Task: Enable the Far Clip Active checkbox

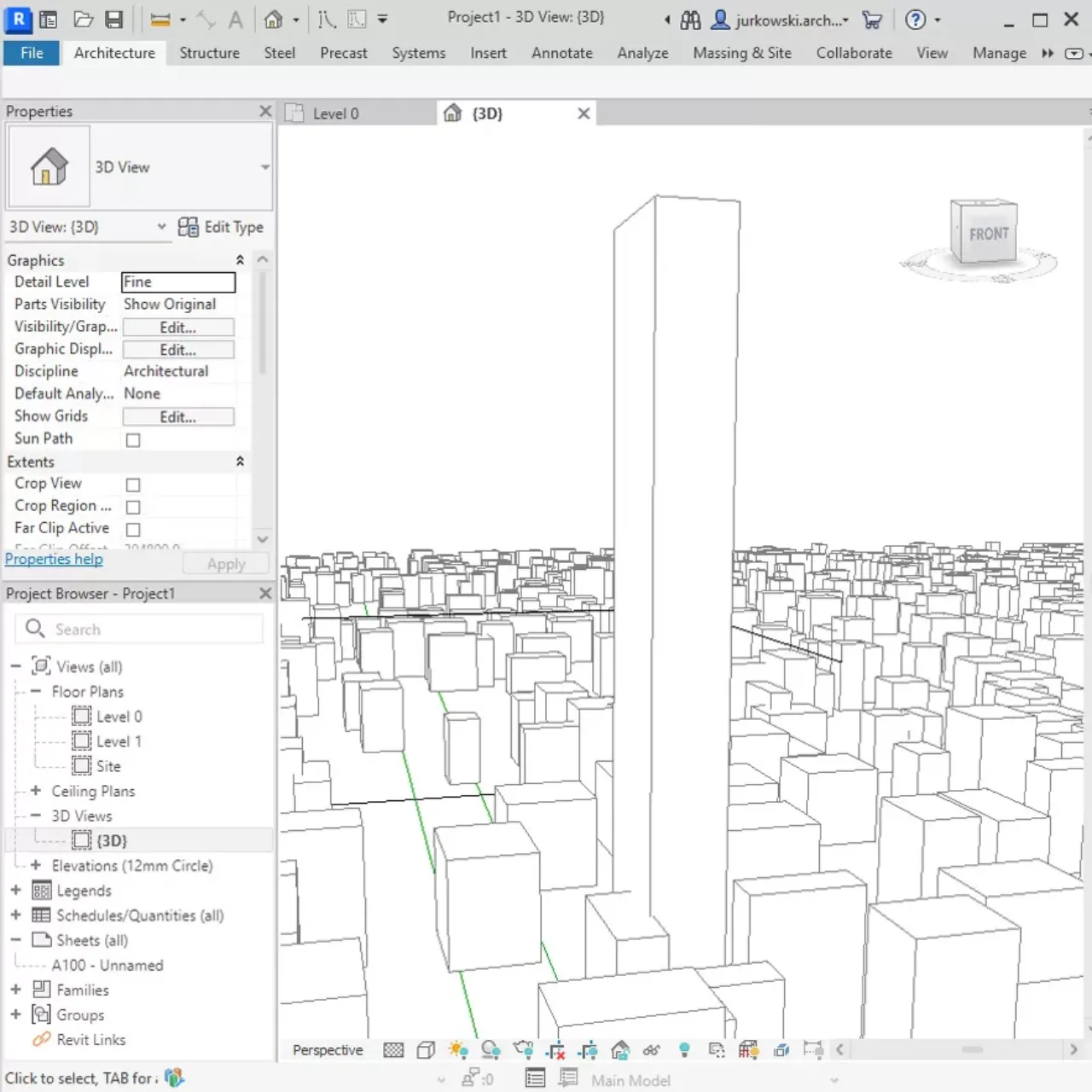Action: (x=133, y=530)
